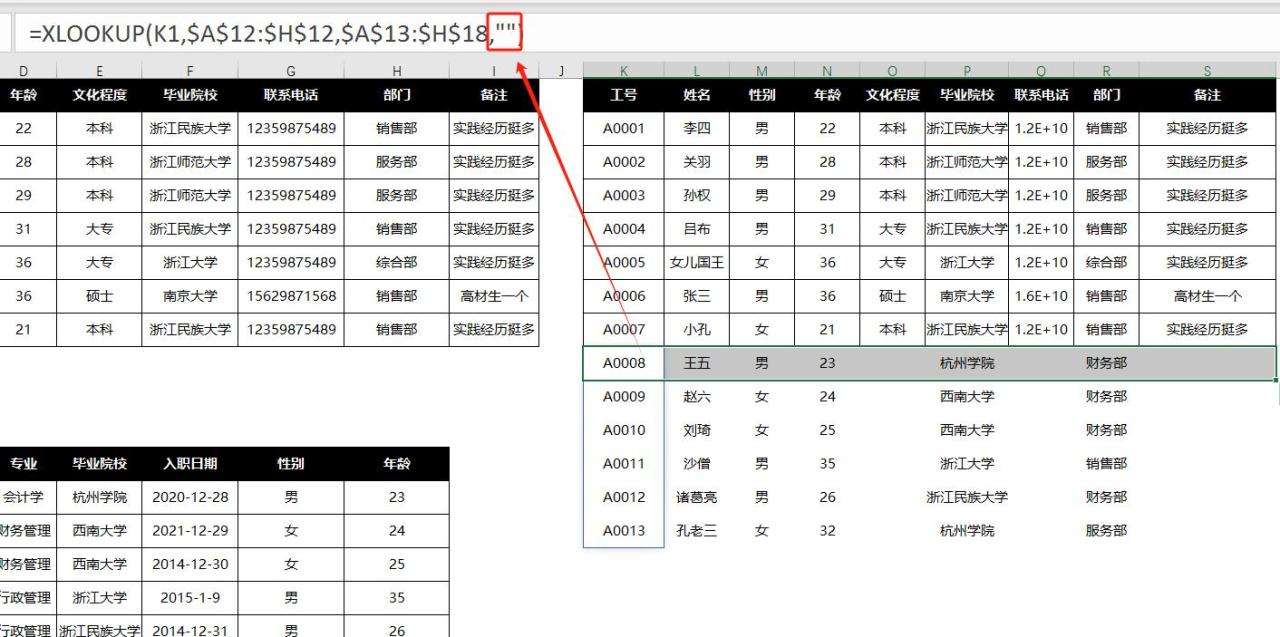This screenshot has height=637, width=1280.
Task: Click 服务部 in the A0013 row
Action: coord(1106,531)
